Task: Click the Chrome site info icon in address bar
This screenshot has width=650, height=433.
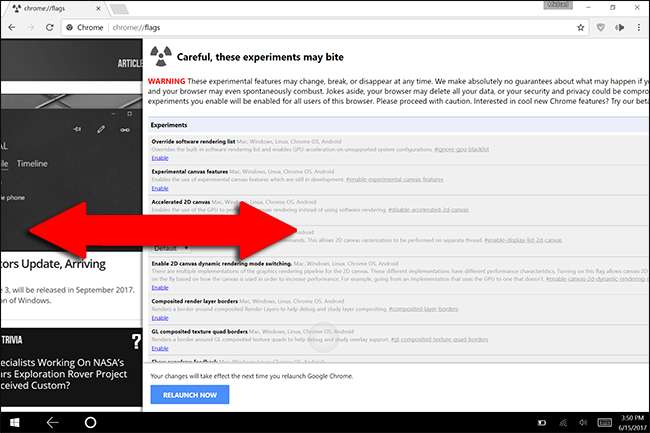Action: click(x=70, y=27)
